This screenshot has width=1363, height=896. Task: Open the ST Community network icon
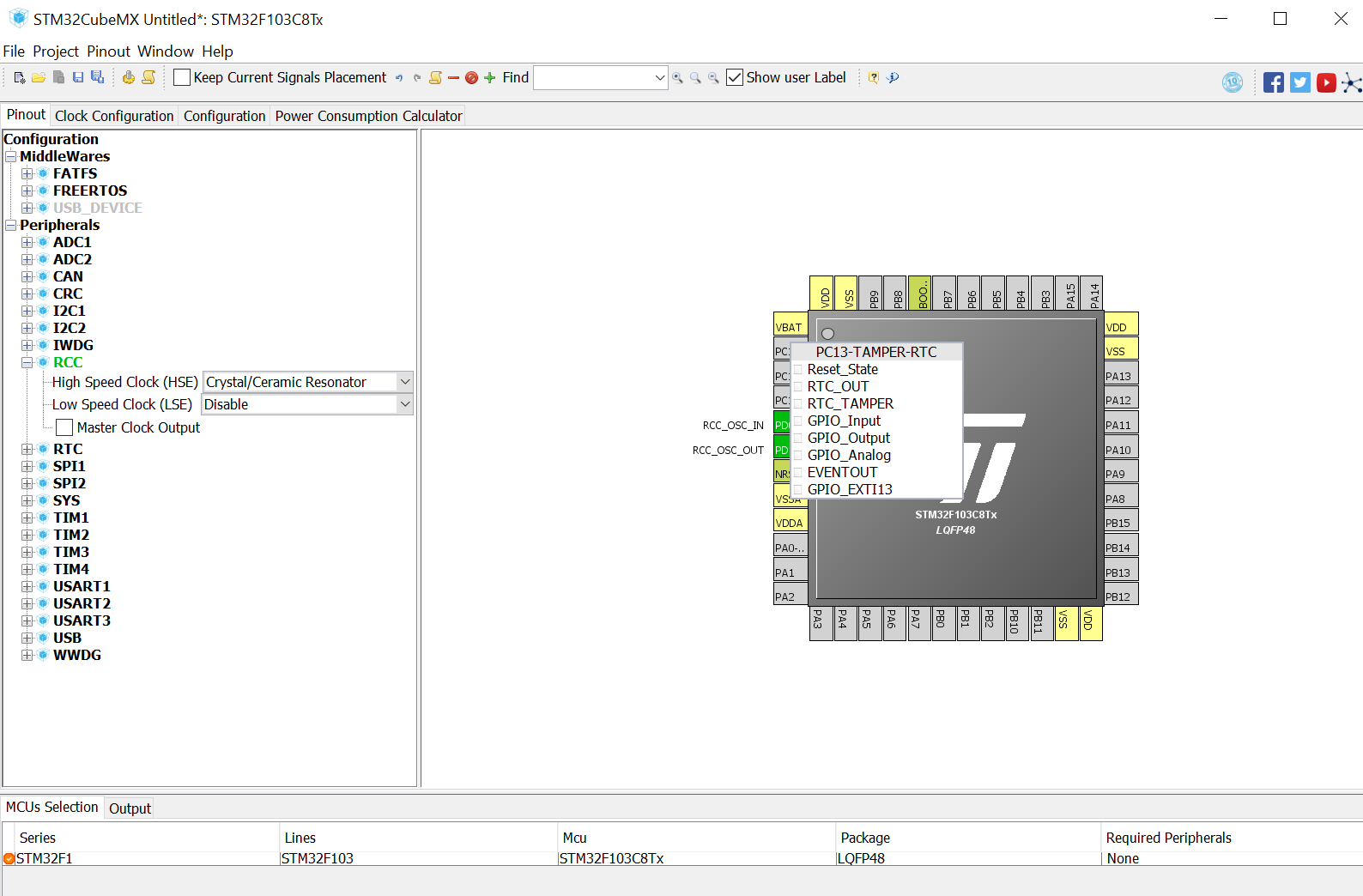1352,82
